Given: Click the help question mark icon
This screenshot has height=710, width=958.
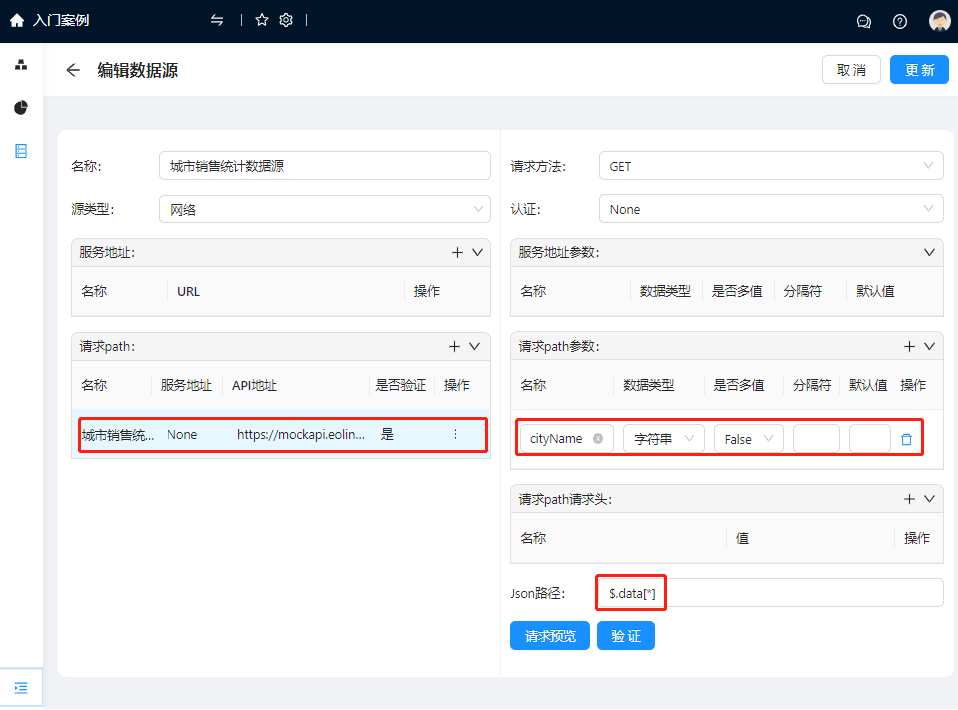Looking at the screenshot, I should click(900, 21).
